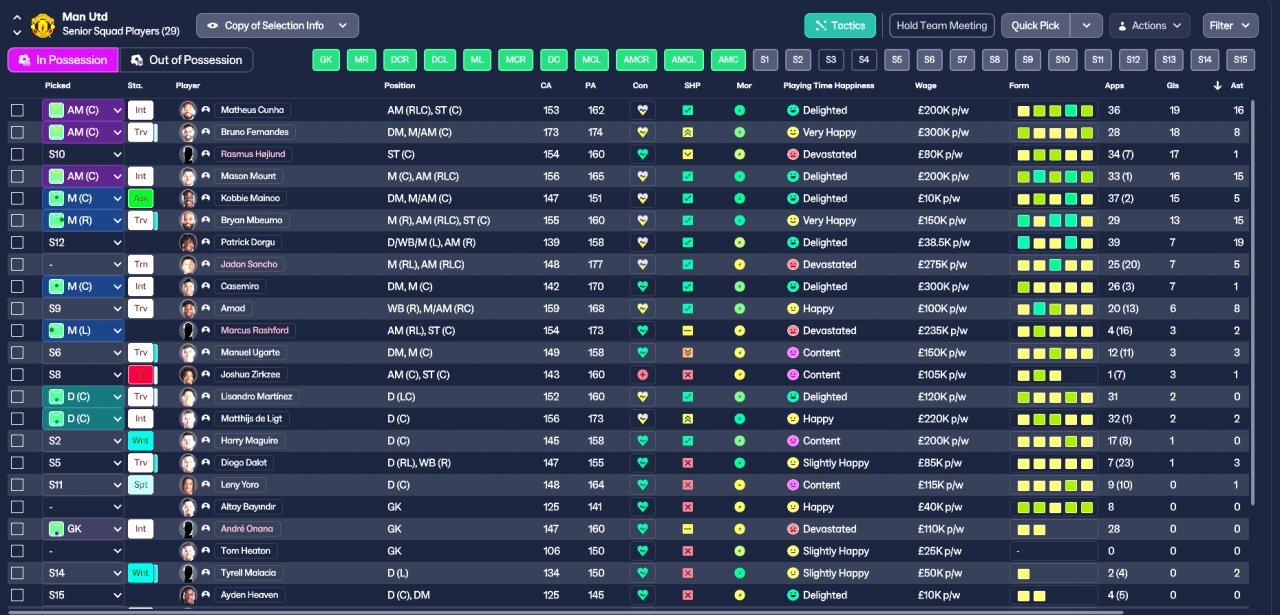Viewport: 1280px width, 615px height.
Task: Tick the checkbox for Rasmus Højlund
Action: pos(17,154)
